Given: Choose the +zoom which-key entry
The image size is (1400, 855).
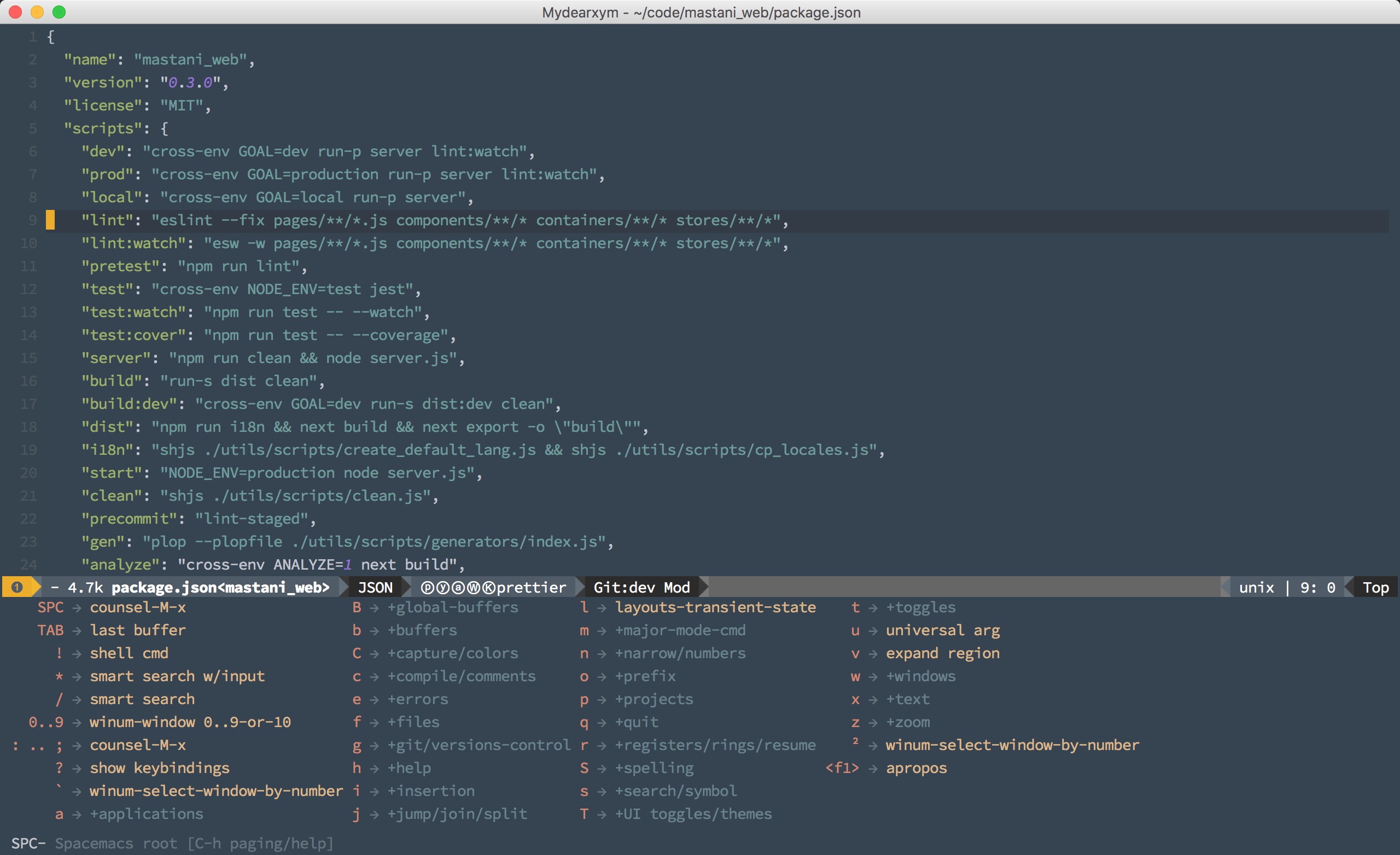Looking at the screenshot, I should tap(908, 722).
